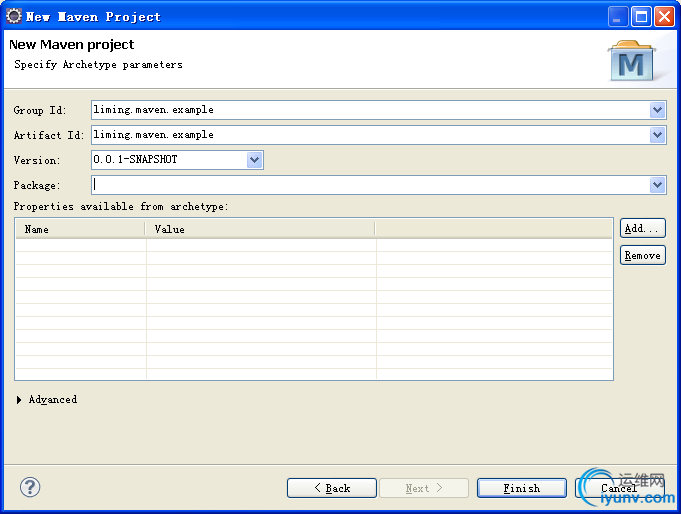
Task: Go to previous page with Back
Action: pyautogui.click(x=332, y=488)
